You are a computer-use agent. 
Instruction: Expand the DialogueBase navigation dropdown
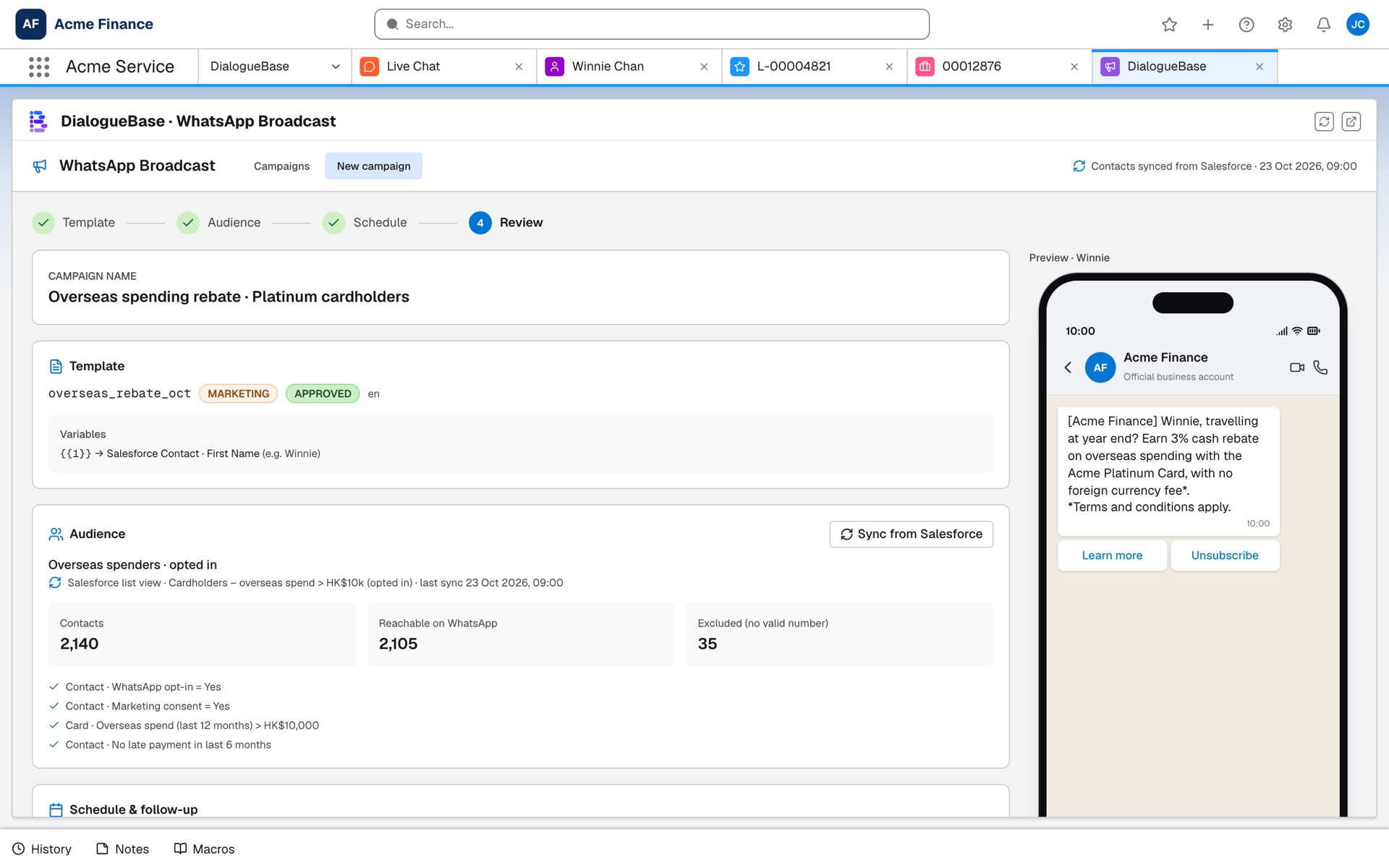click(x=336, y=67)
